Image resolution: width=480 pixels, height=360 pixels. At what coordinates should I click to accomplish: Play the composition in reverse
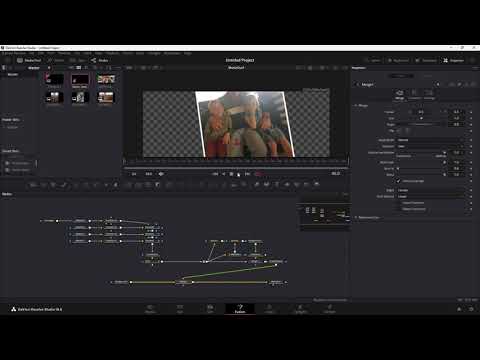tap(224, 174)
